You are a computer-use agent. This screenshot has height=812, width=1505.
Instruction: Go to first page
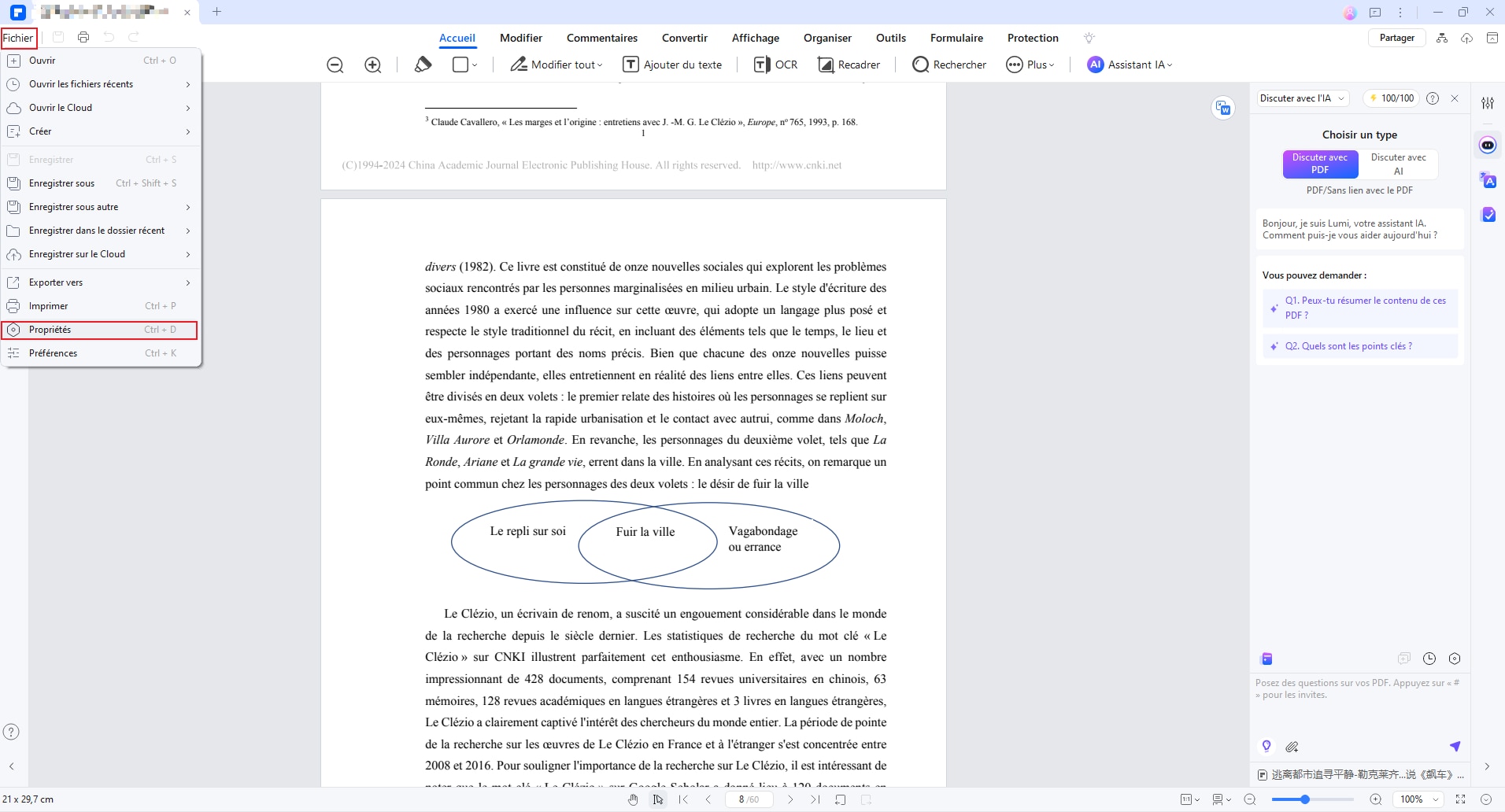click(x=683, y=799)
